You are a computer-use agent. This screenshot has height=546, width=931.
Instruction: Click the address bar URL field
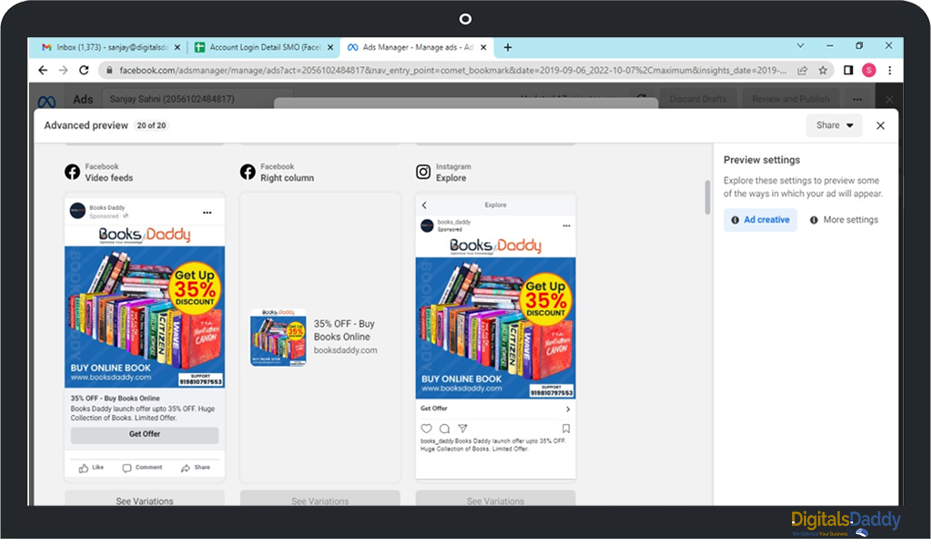452,70
